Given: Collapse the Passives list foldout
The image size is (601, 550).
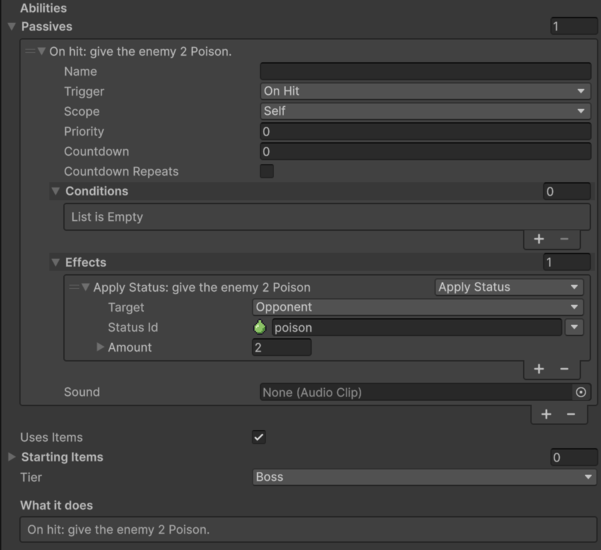Looking at the screenshot, I should click(12, 26).
